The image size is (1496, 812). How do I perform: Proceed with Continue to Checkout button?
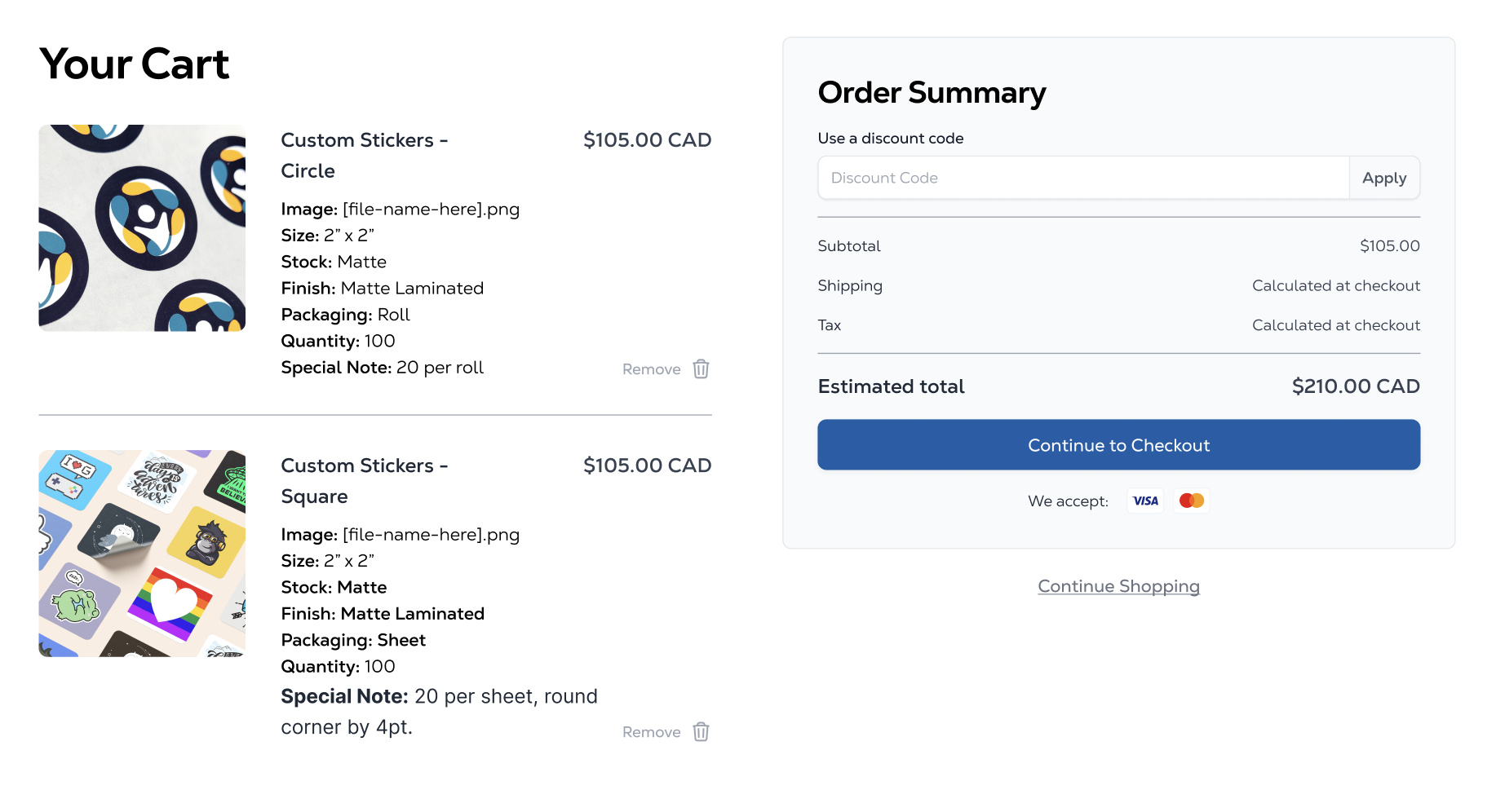1118,445
